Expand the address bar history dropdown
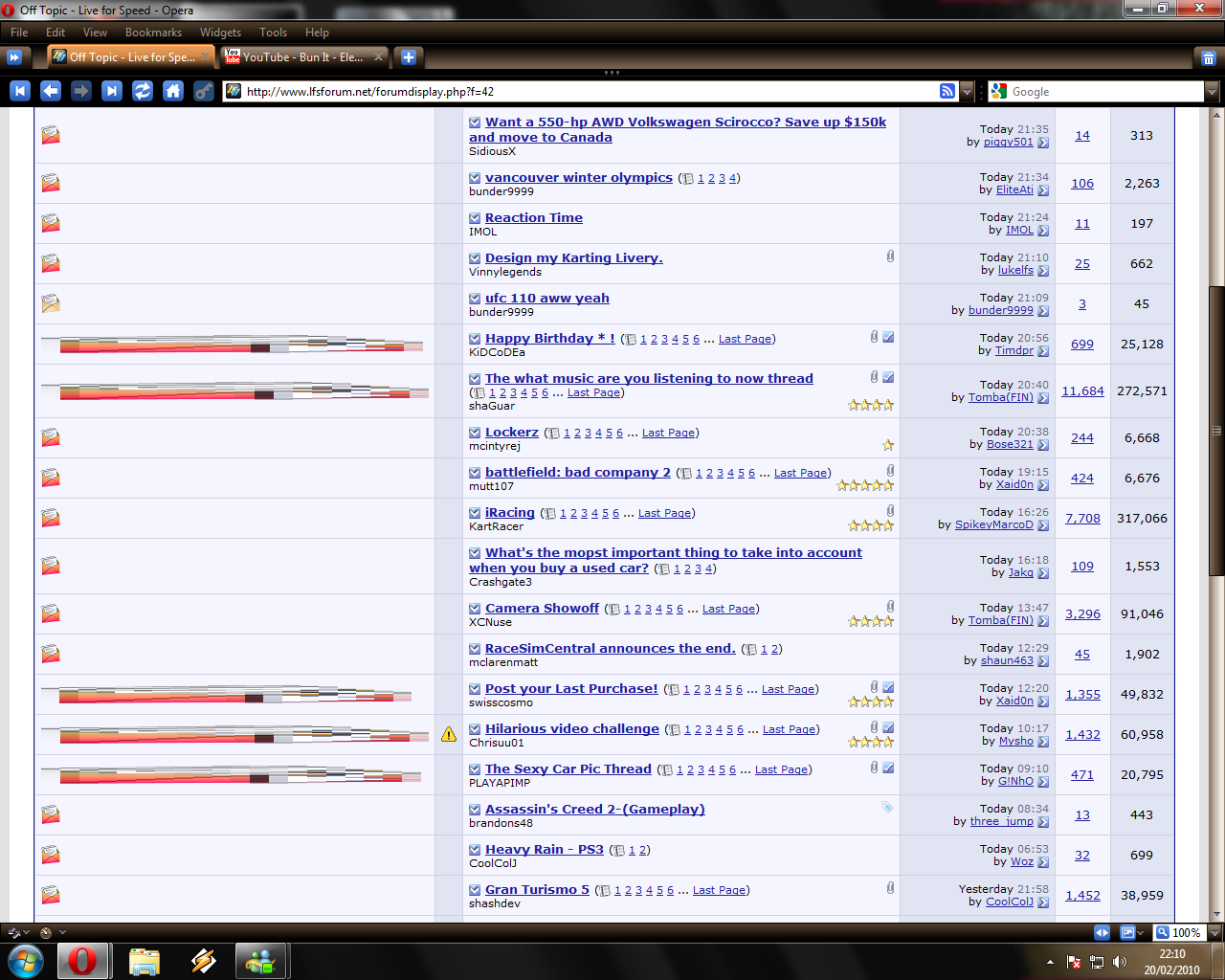 [967, 91]
